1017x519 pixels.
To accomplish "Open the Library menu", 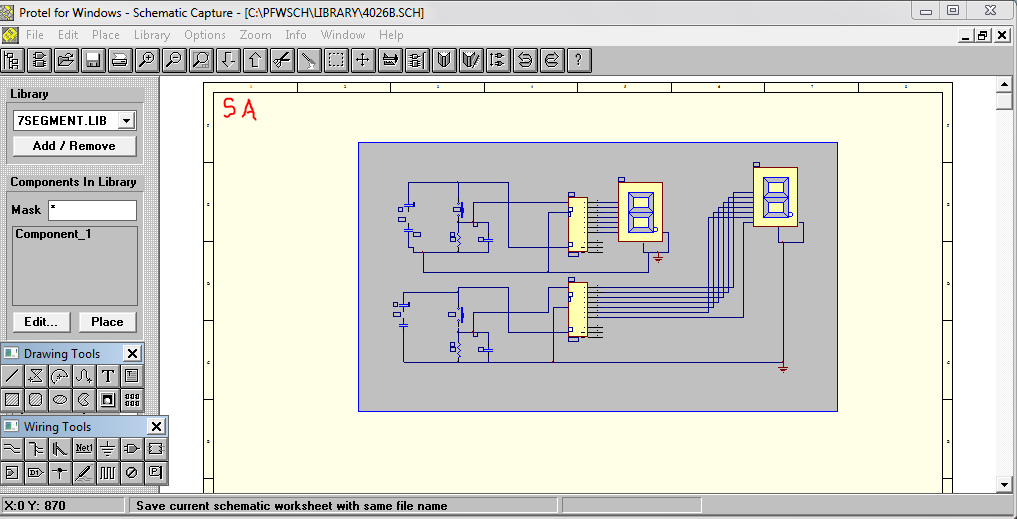I will 152,35.
